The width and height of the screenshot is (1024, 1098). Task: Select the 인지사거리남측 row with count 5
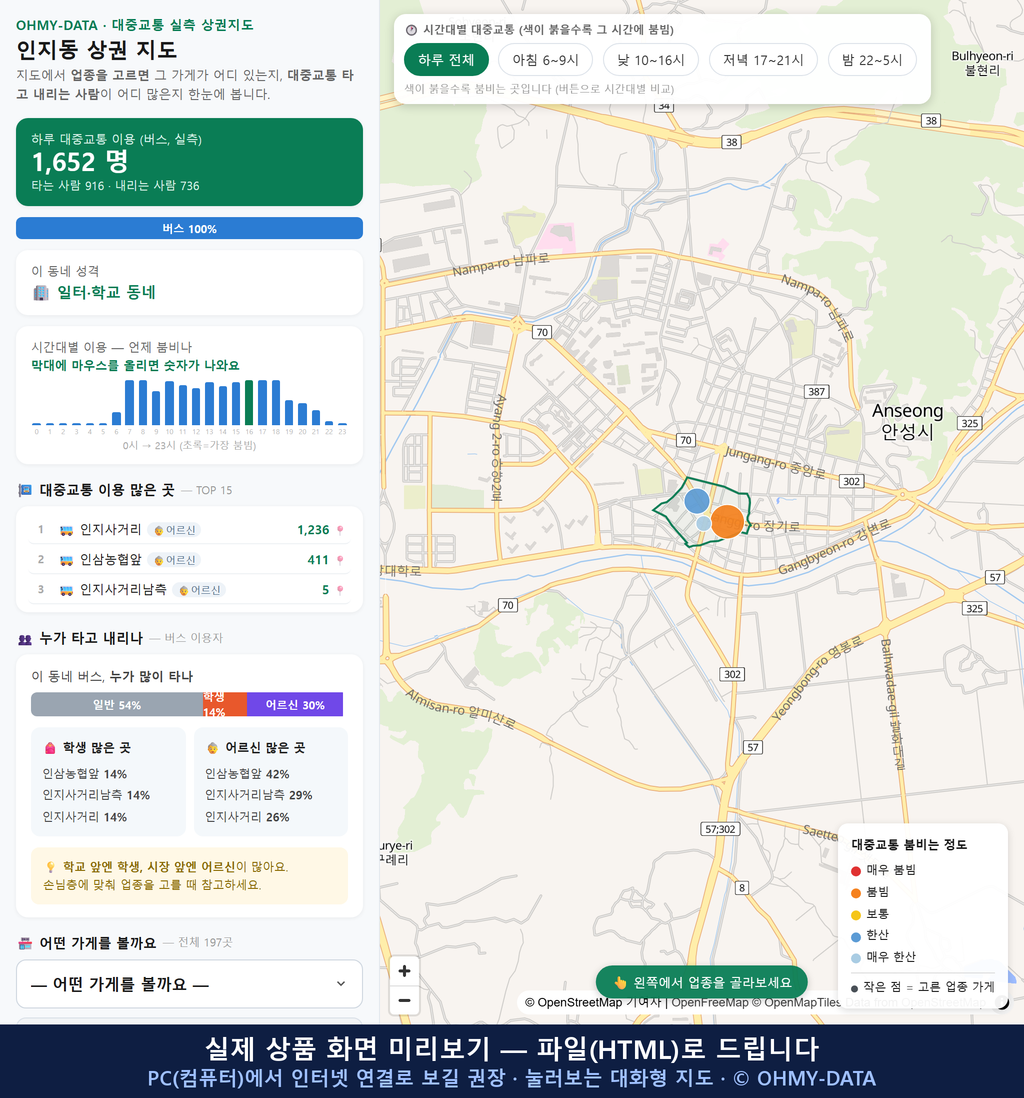189,590
